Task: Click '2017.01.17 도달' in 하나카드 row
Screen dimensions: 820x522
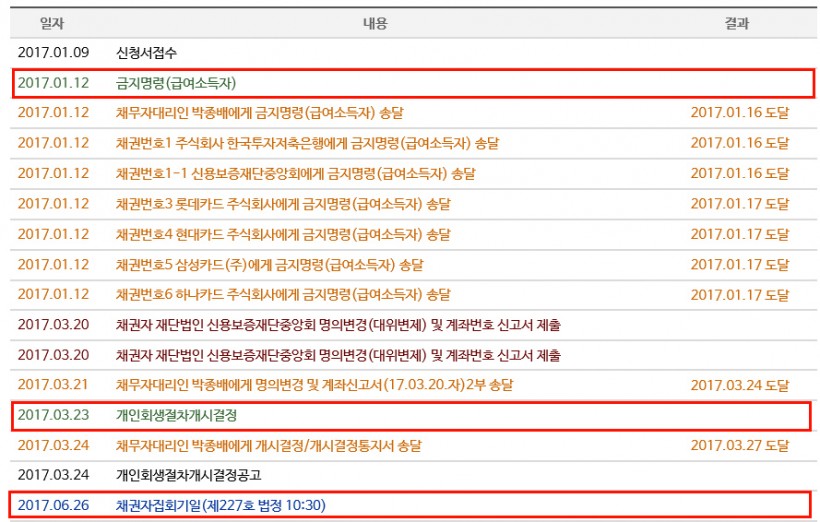Action: (739, 295)
